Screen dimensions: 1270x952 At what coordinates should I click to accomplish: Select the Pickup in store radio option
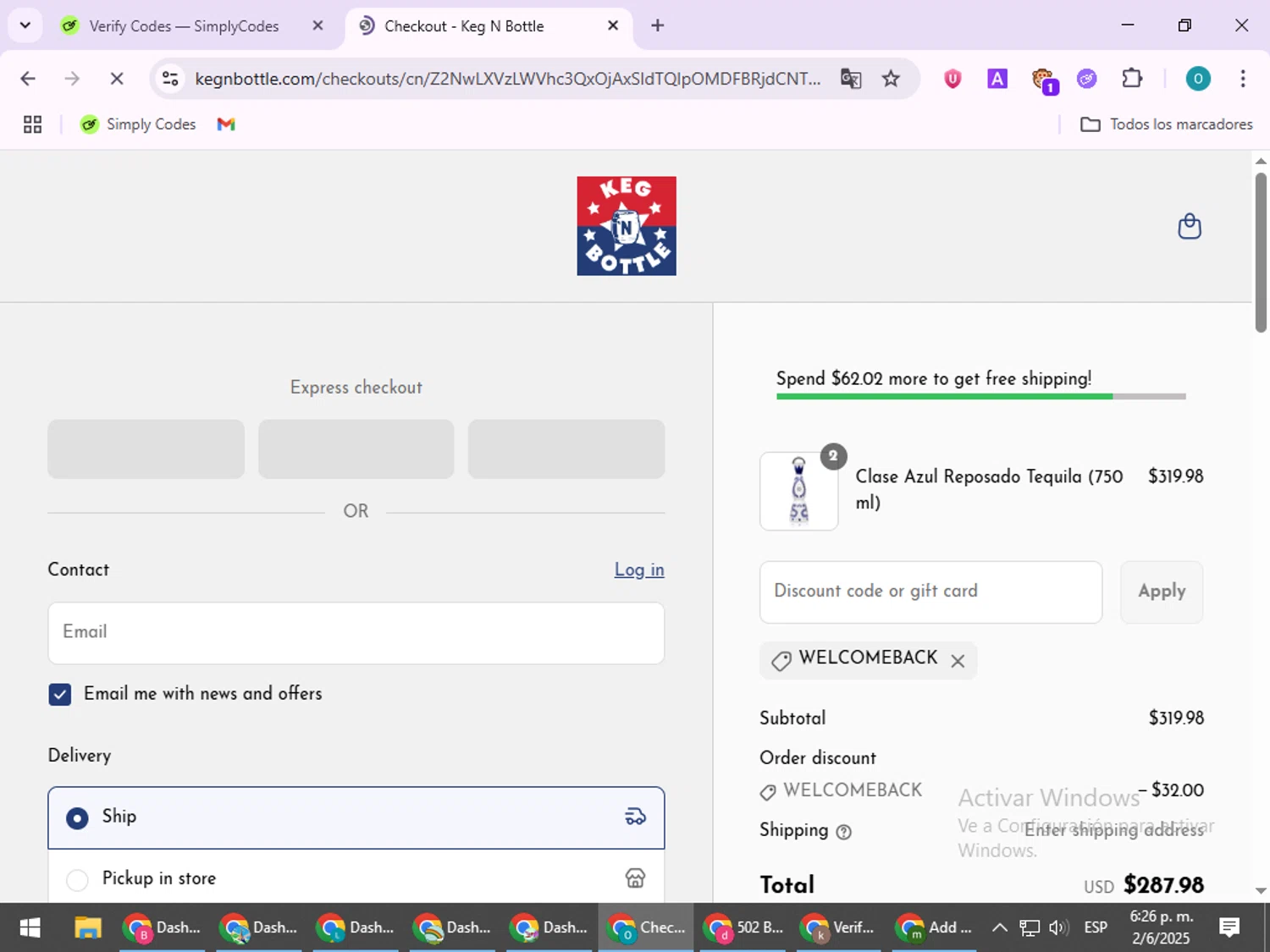coord(77,880)
